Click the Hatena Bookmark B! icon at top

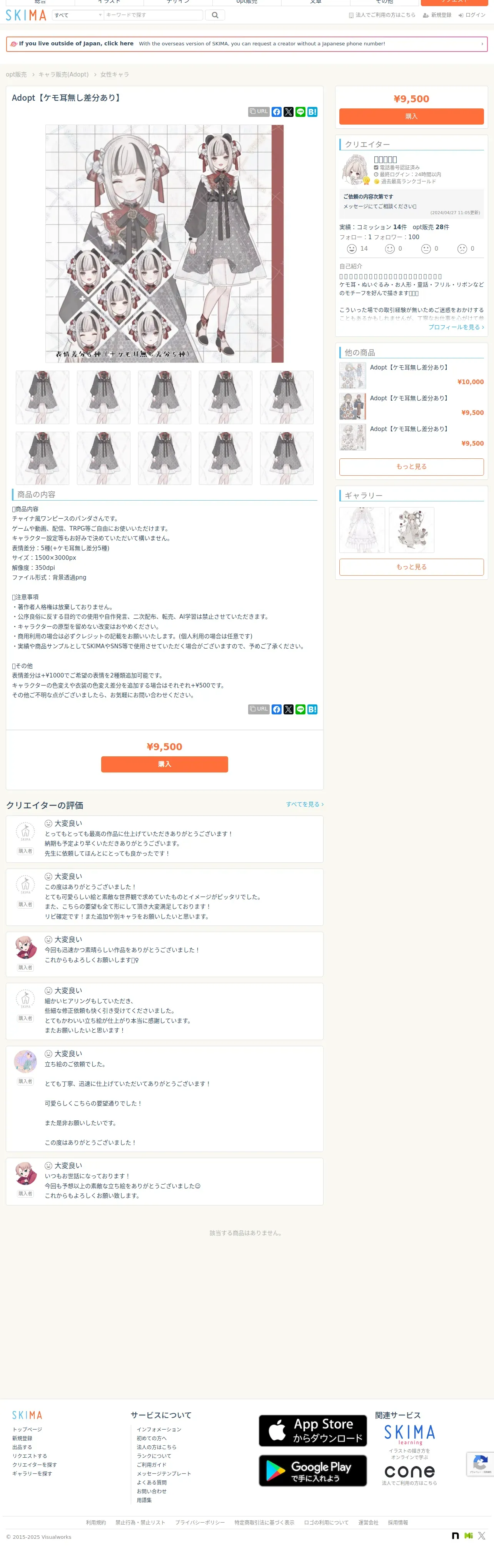312,112
